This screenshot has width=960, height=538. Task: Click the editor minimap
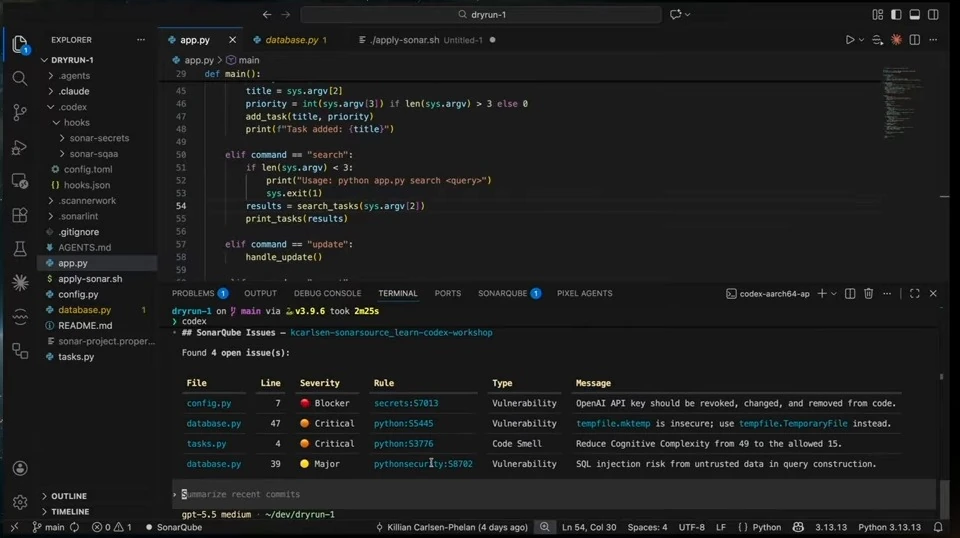point(903,102)
